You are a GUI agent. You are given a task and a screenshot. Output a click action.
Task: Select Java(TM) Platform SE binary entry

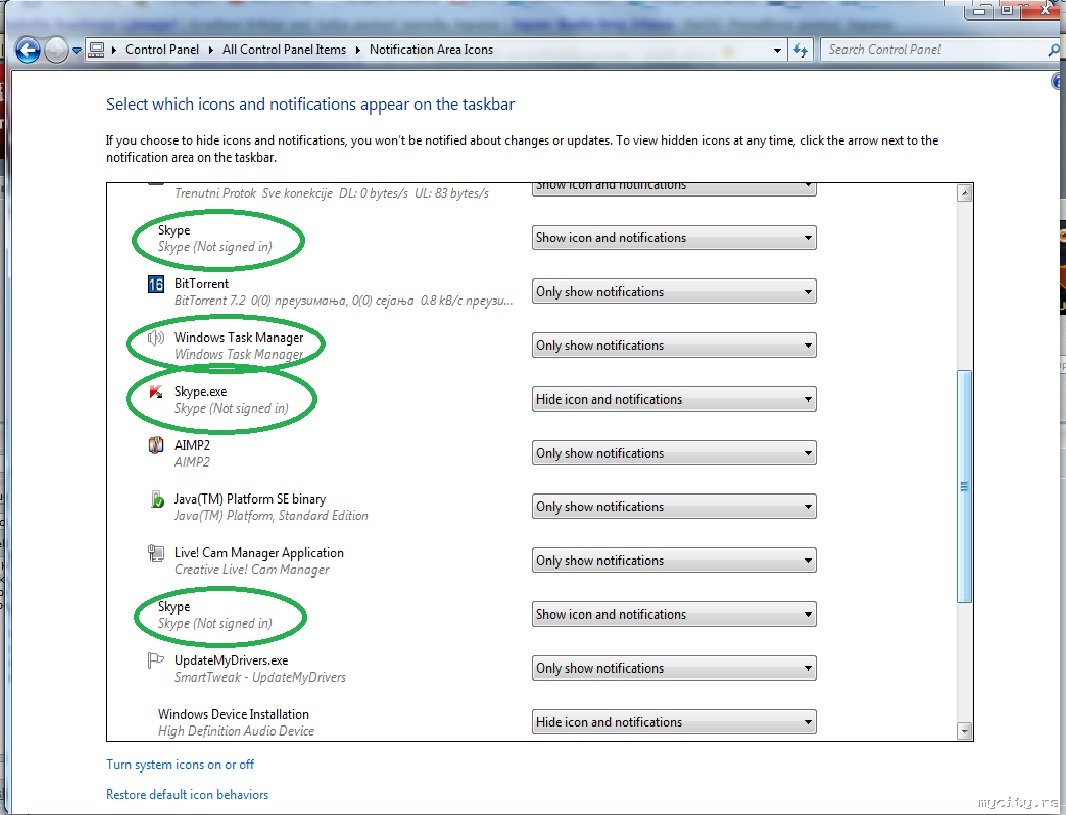(250, 499)
